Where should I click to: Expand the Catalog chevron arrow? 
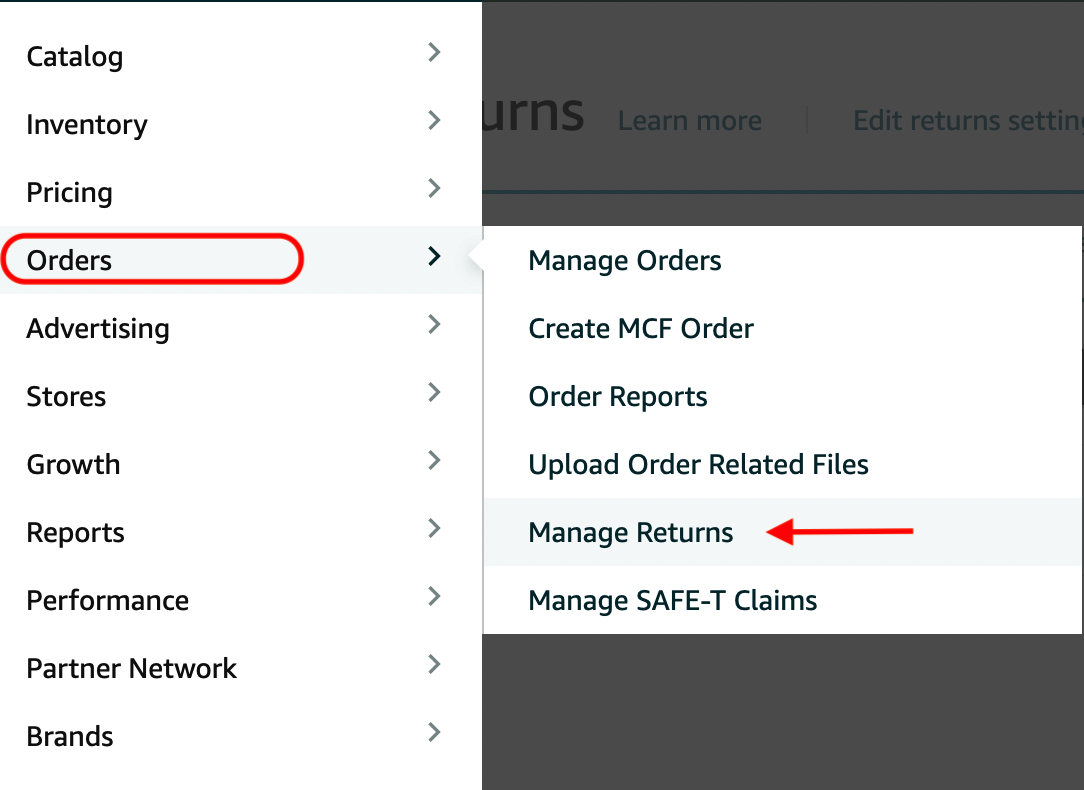[434, 52]
